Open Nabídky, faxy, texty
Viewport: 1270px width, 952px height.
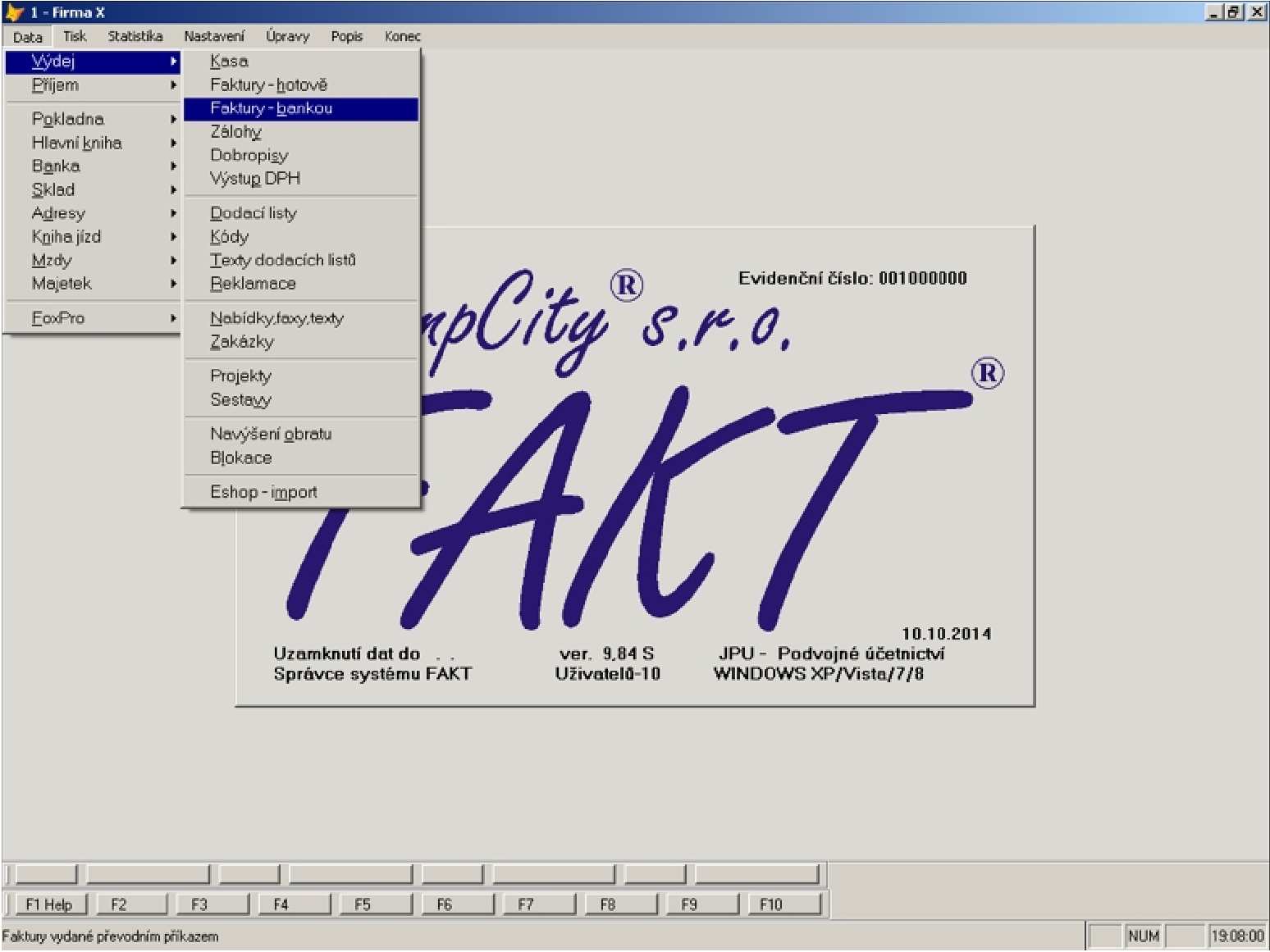[301, 318]
